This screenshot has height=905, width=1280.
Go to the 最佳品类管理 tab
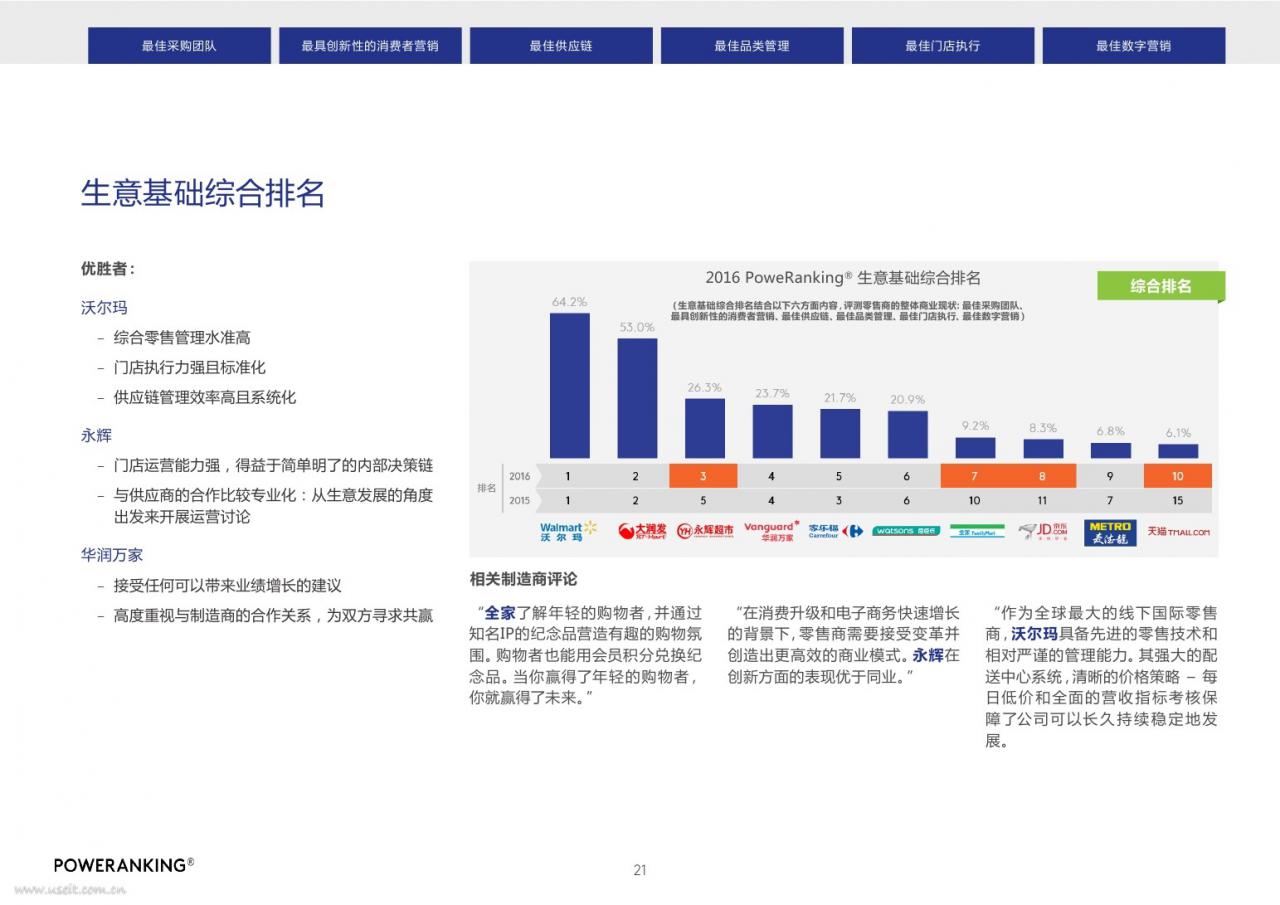click(x=752, y=46)
